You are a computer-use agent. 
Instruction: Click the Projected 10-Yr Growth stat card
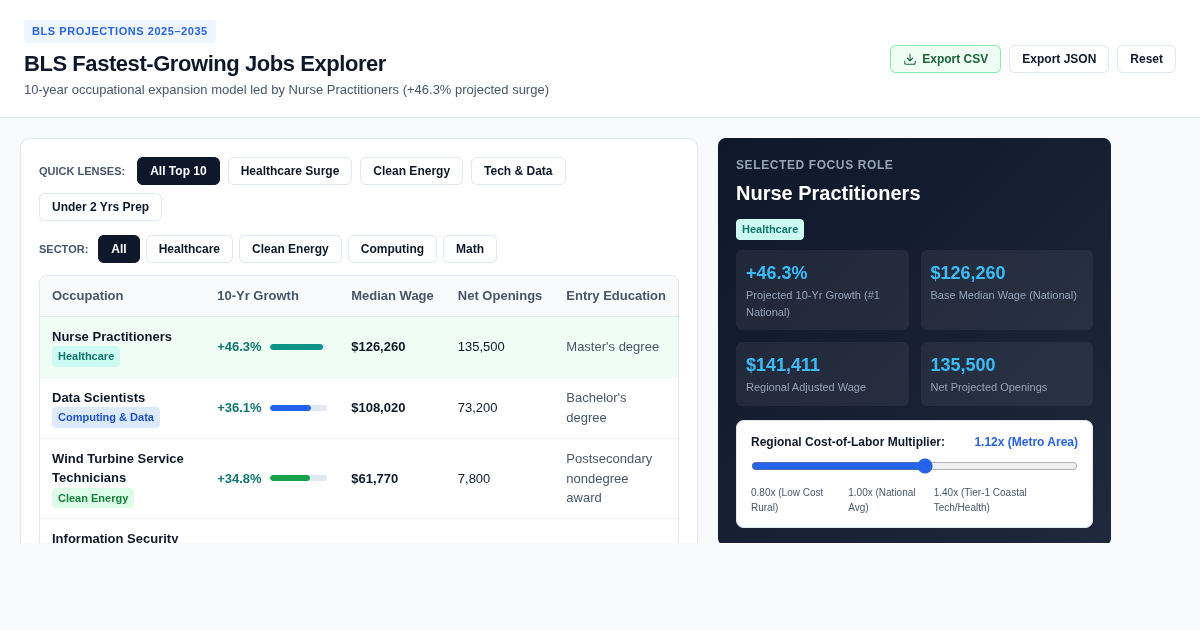tap(822, 290)
